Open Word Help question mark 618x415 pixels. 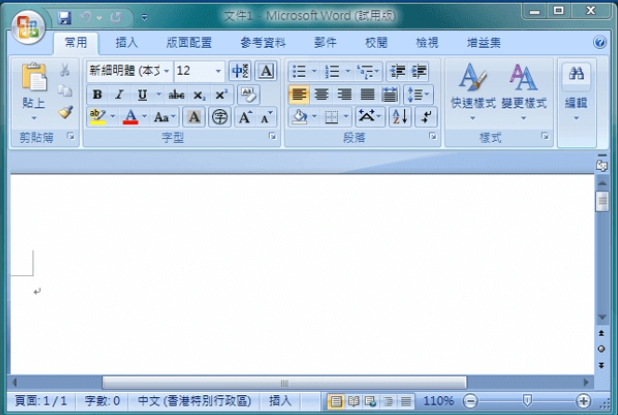(599, 42)
